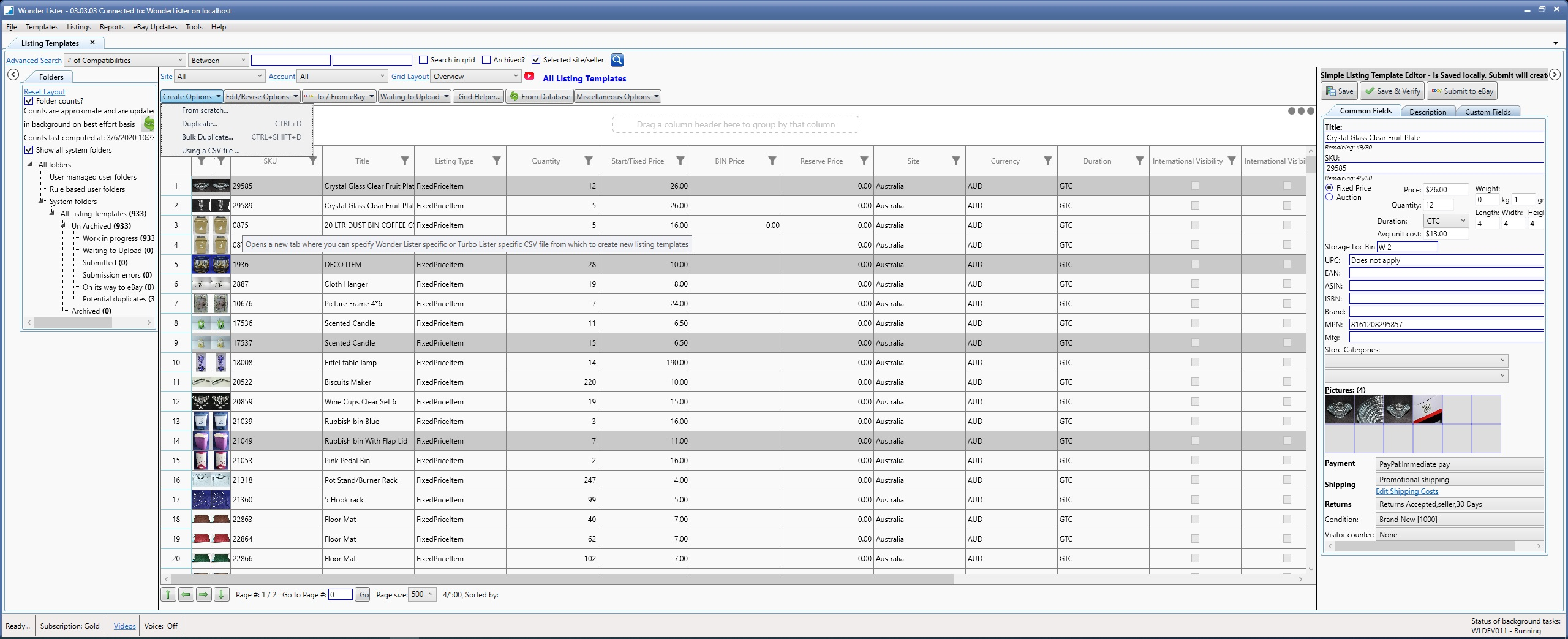Image resolution: width=1568 pixels, height=639 pixels.
Task: Click From Database button with green icon
Action: (x=540, y=97)
